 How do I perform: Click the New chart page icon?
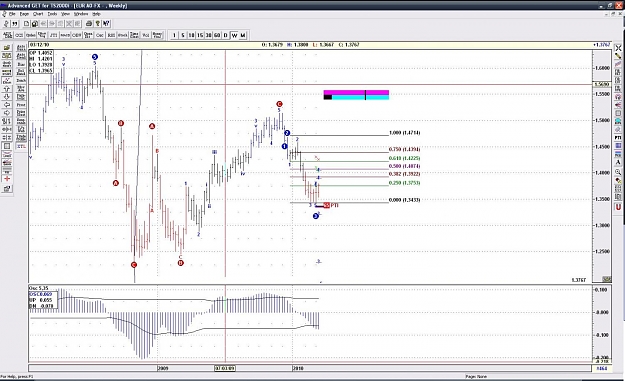coord(26,24)
